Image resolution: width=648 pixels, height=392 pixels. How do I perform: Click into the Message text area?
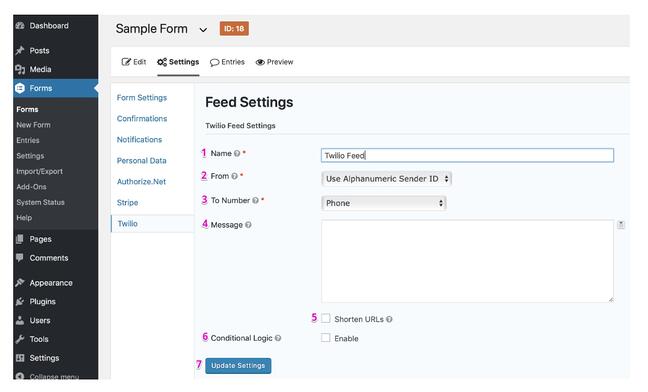467,261
